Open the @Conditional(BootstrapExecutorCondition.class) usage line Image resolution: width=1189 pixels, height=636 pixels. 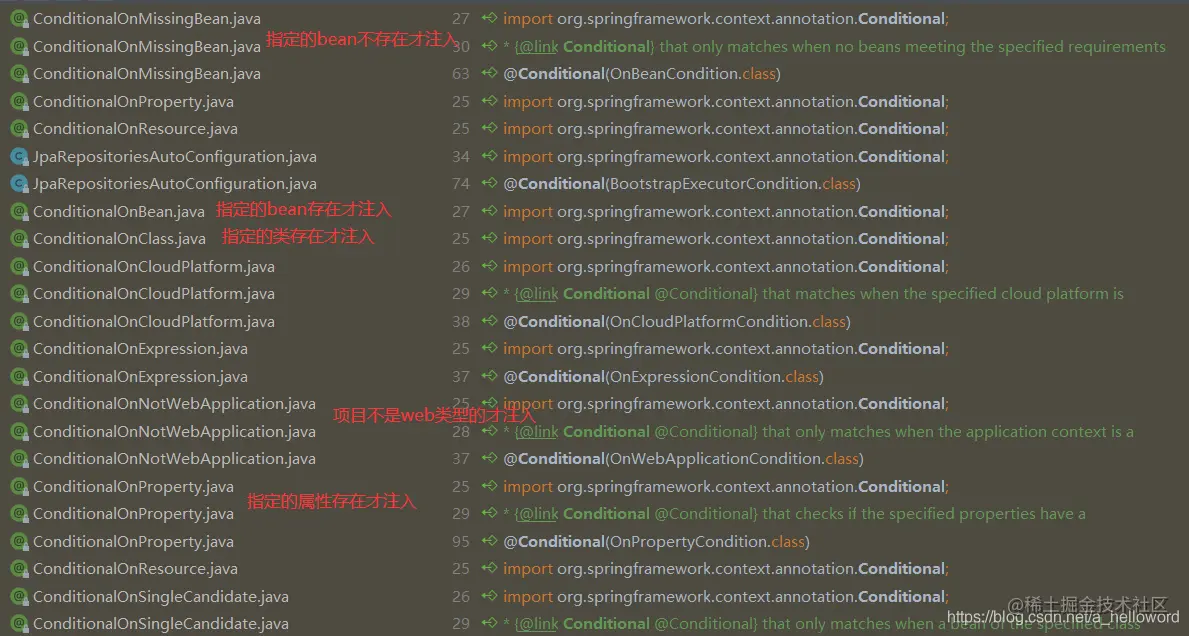tap(682, 184)
